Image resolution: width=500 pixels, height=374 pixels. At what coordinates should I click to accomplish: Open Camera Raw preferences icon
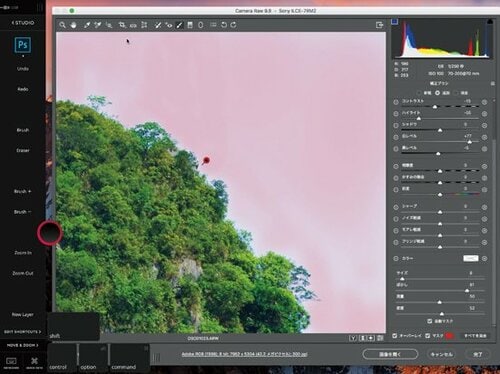(213, 25)
